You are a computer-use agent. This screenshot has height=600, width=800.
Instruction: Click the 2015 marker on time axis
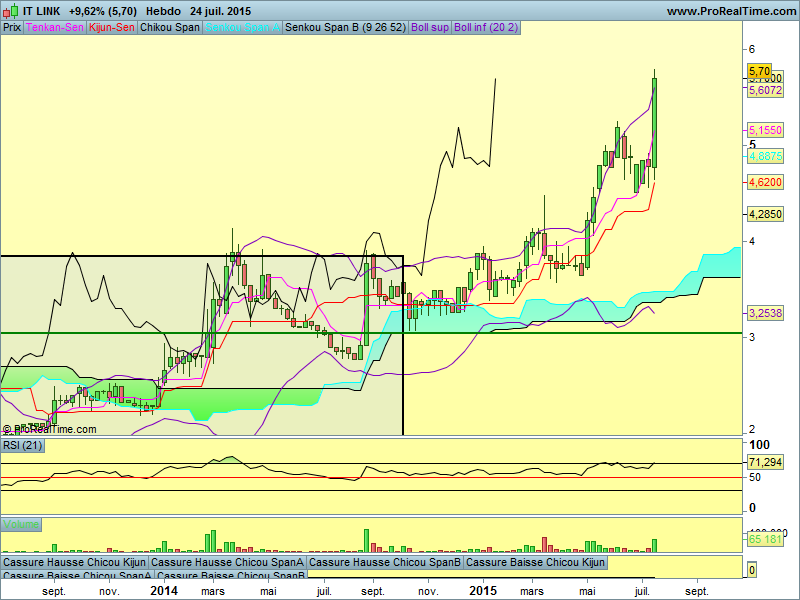483,591
